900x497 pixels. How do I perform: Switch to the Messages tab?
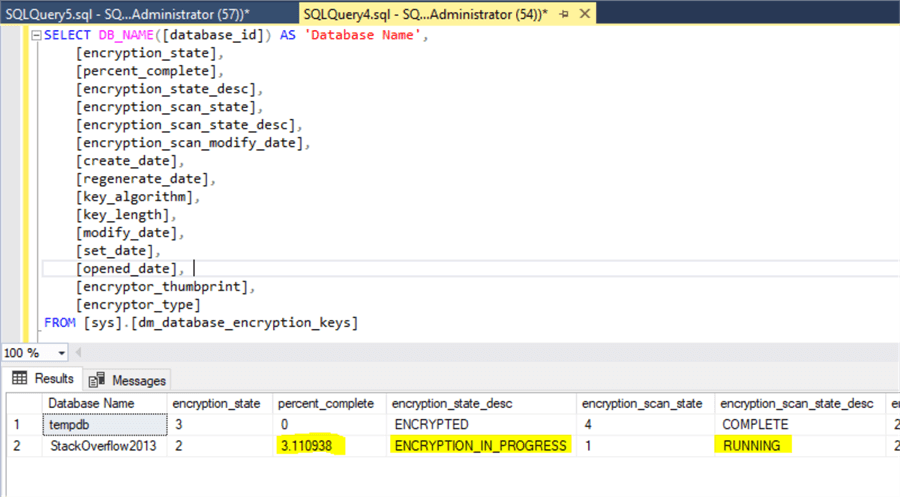128,380
